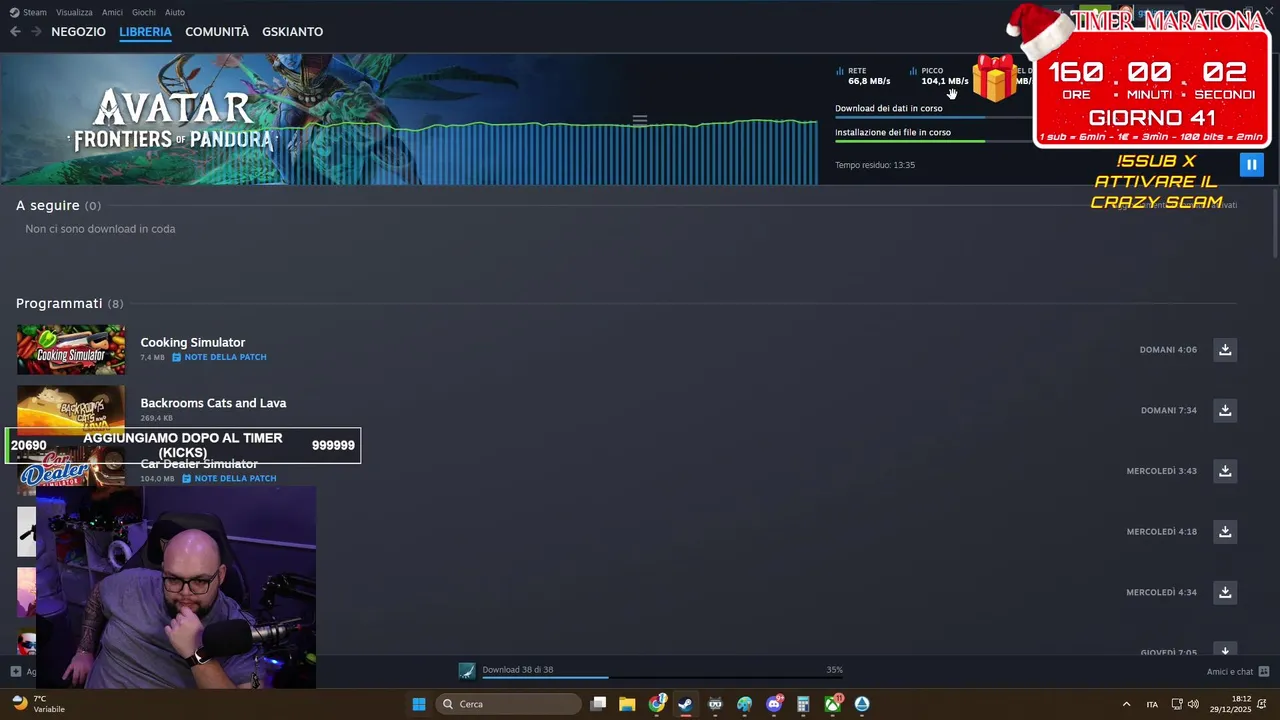Screen dimensions: 1280x720
Task: Download the update scheduled Mercoledì 3:43
Action: tap(1225, 471)
